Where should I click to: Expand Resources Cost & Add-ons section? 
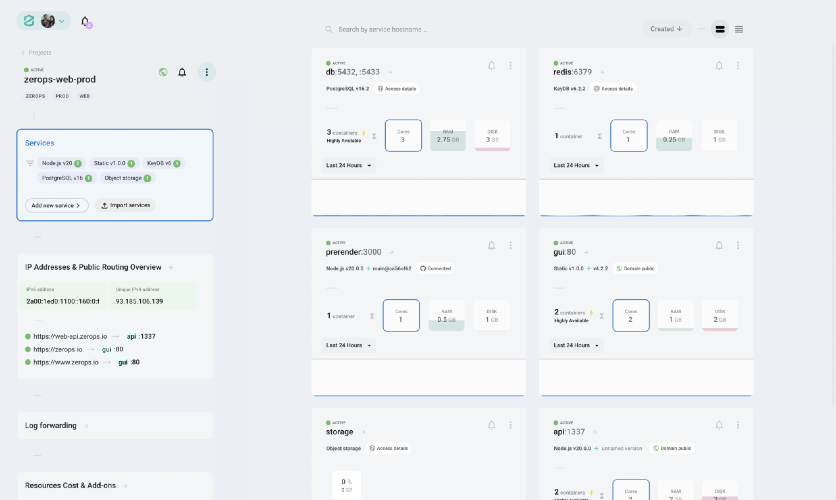pos(125,486)
